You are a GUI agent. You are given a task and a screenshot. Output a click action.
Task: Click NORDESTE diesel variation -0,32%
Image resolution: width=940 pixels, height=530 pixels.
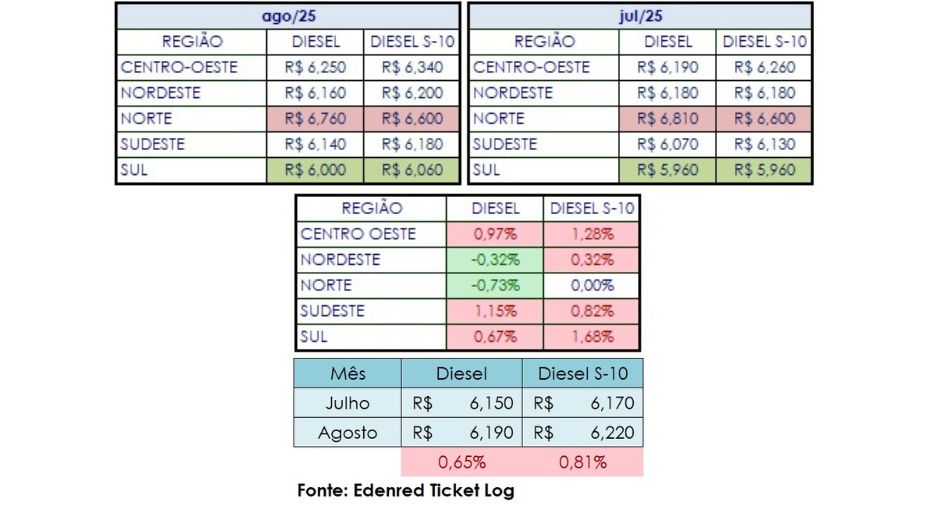coord(495,260)
